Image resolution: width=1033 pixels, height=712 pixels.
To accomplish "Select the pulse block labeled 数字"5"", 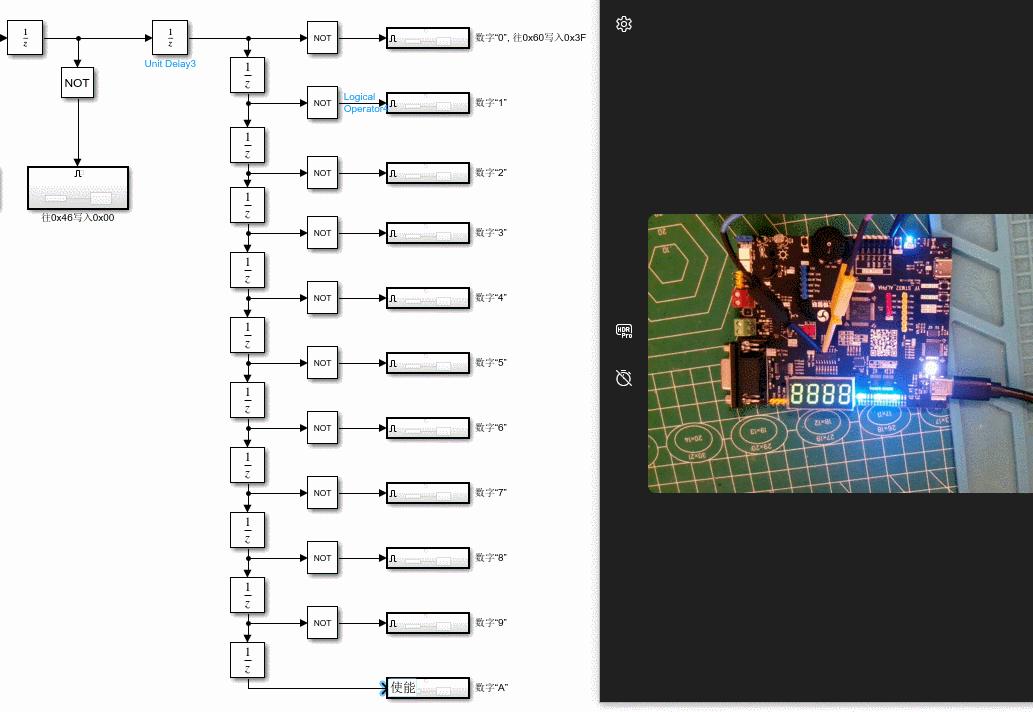I will click(427, 363).
